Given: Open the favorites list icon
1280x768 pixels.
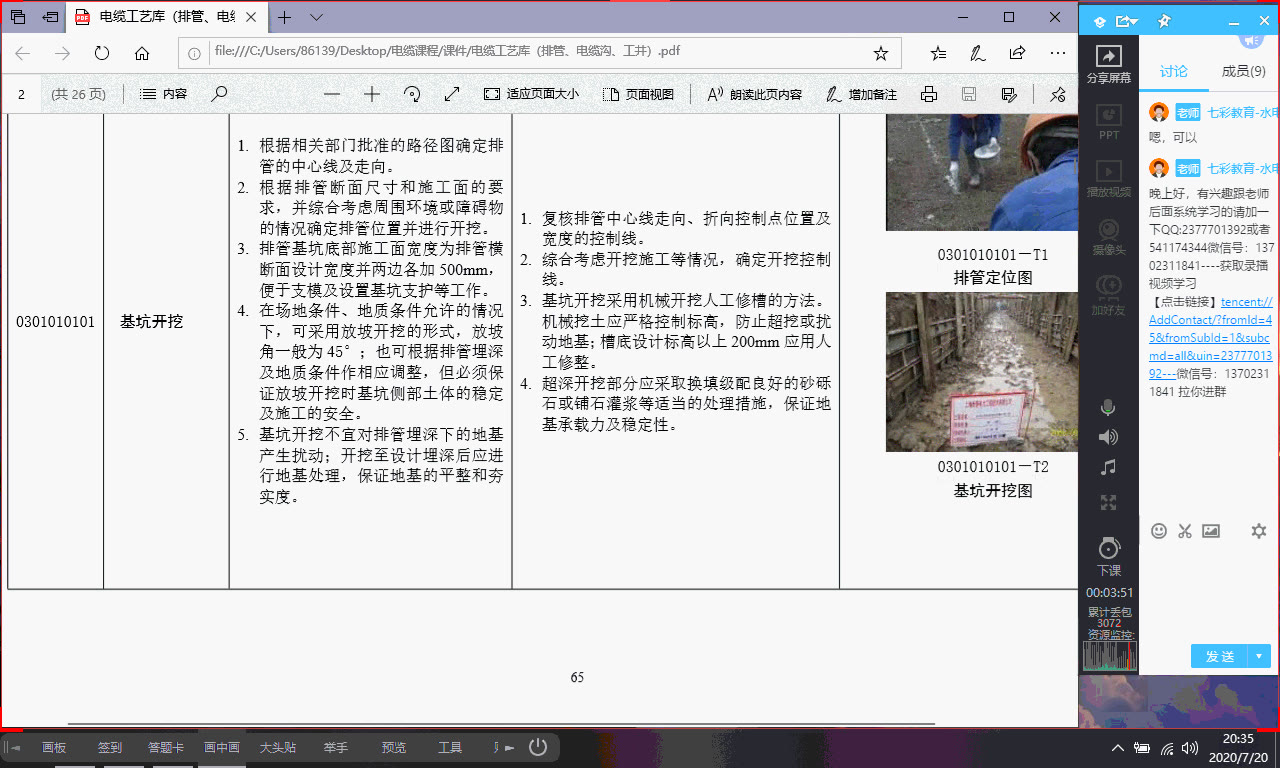Looking at the screenshot, I should tap(938, 53).
